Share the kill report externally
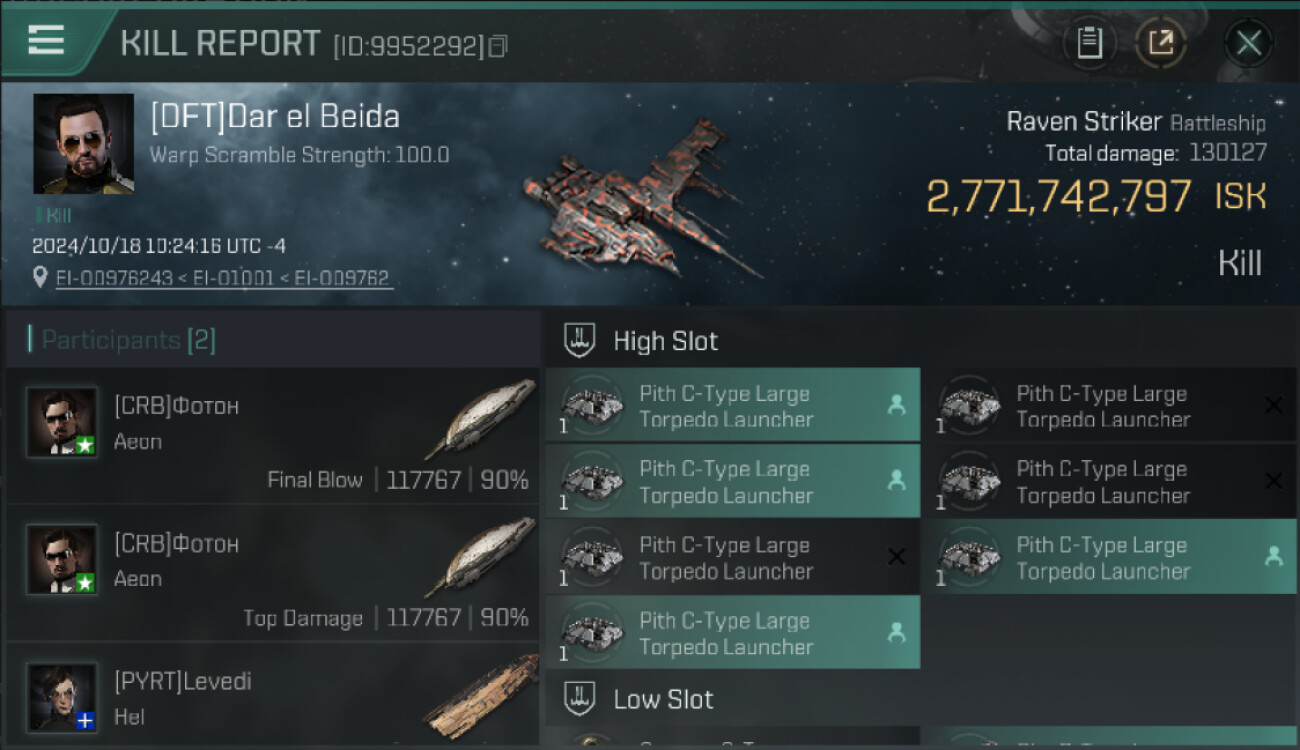1300x750 pixels. (1161, 43)
